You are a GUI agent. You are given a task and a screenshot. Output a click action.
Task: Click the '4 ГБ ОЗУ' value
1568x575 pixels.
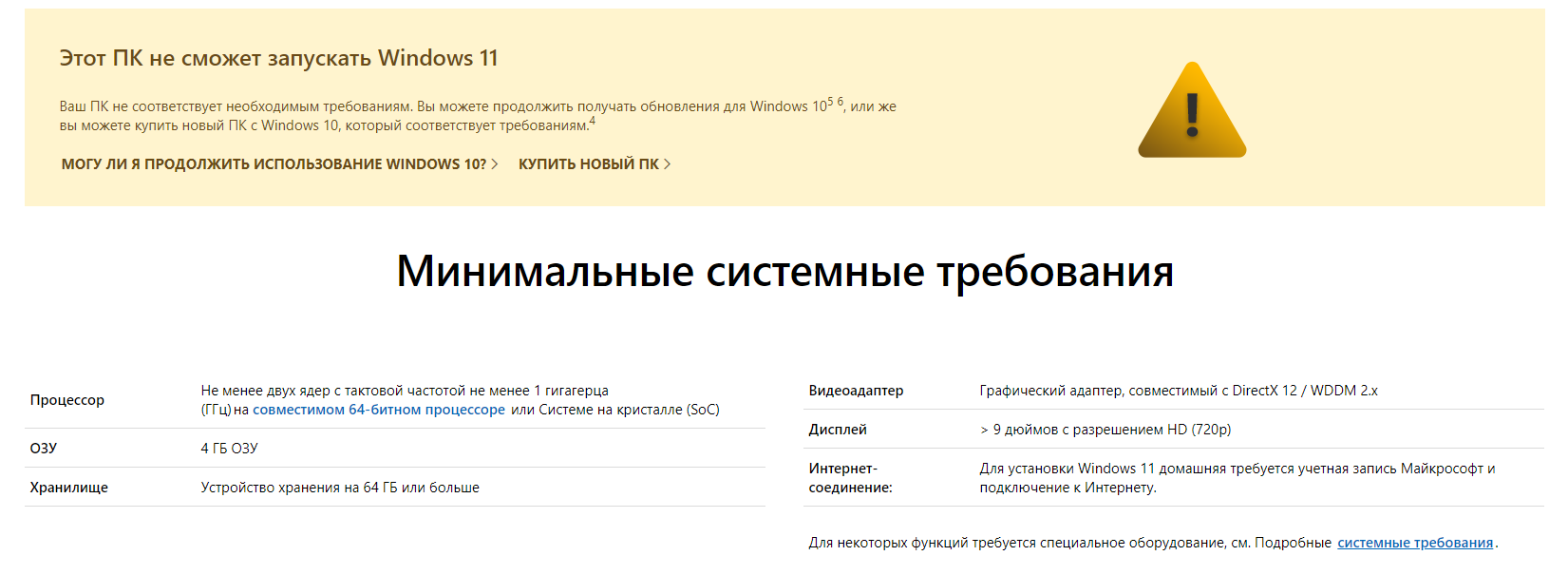(229, 449)
